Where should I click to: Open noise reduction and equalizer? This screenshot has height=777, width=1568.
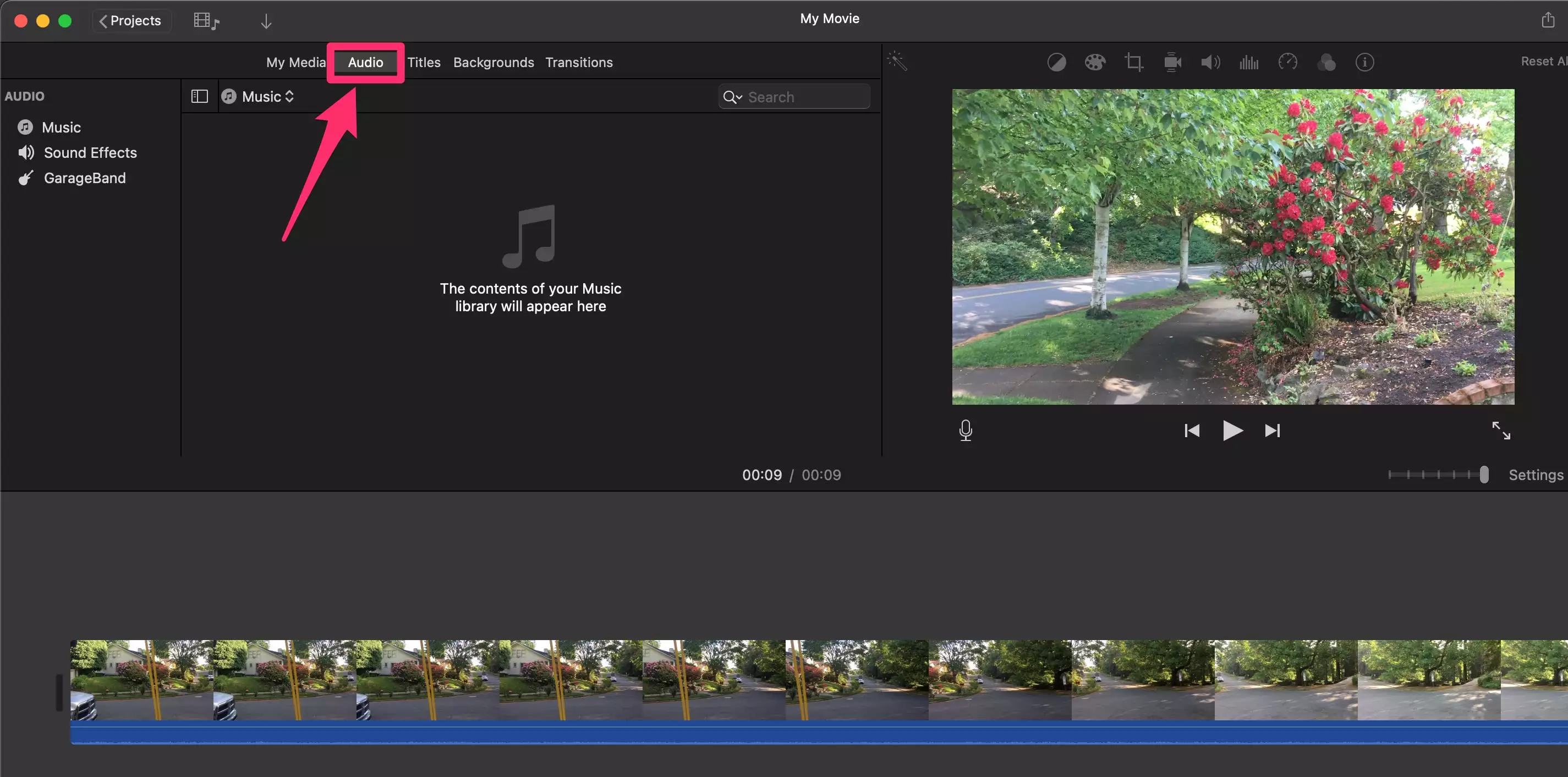(1248, 62)
